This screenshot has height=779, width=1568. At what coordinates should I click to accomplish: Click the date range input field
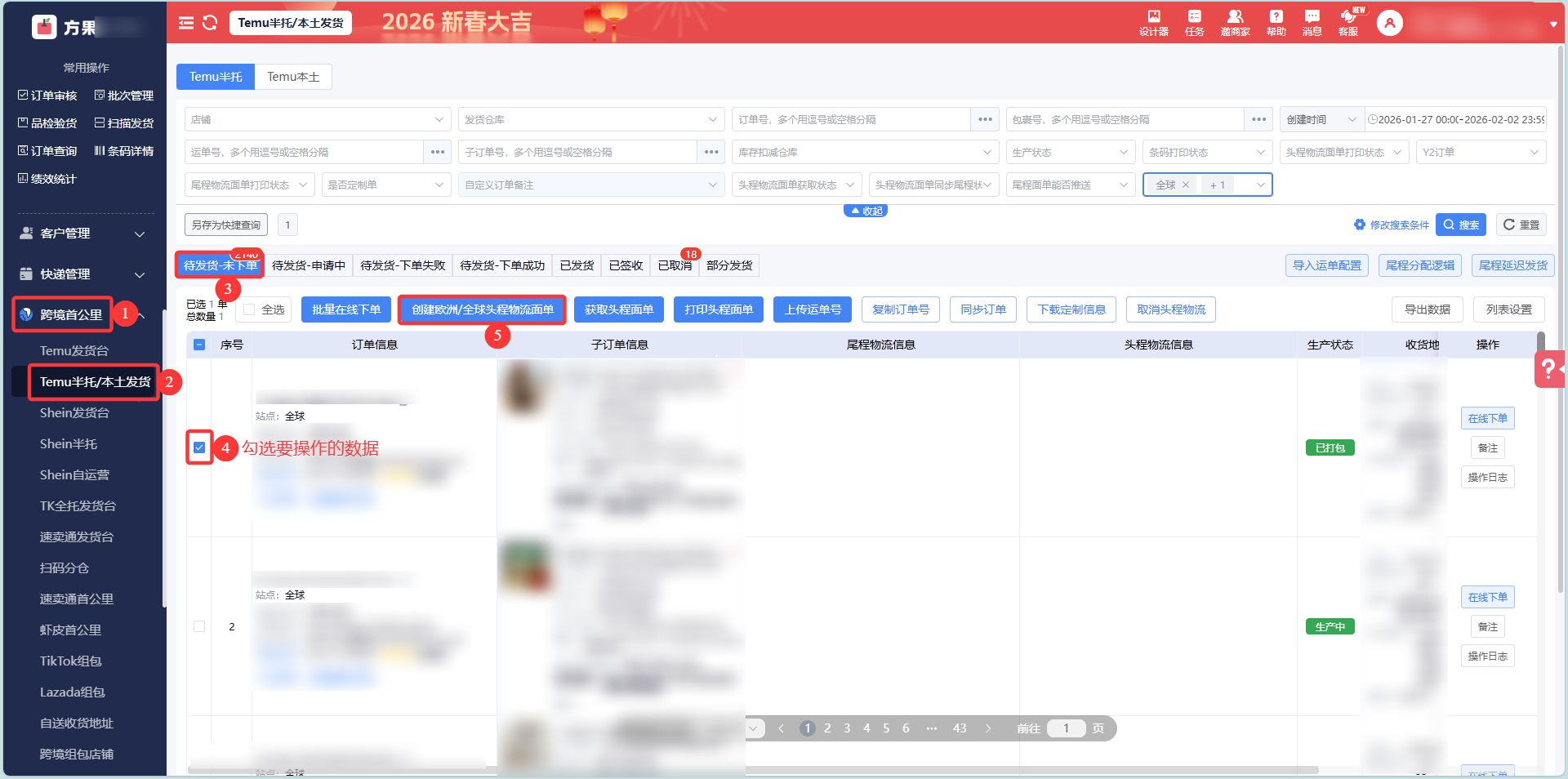[1455, 119]
